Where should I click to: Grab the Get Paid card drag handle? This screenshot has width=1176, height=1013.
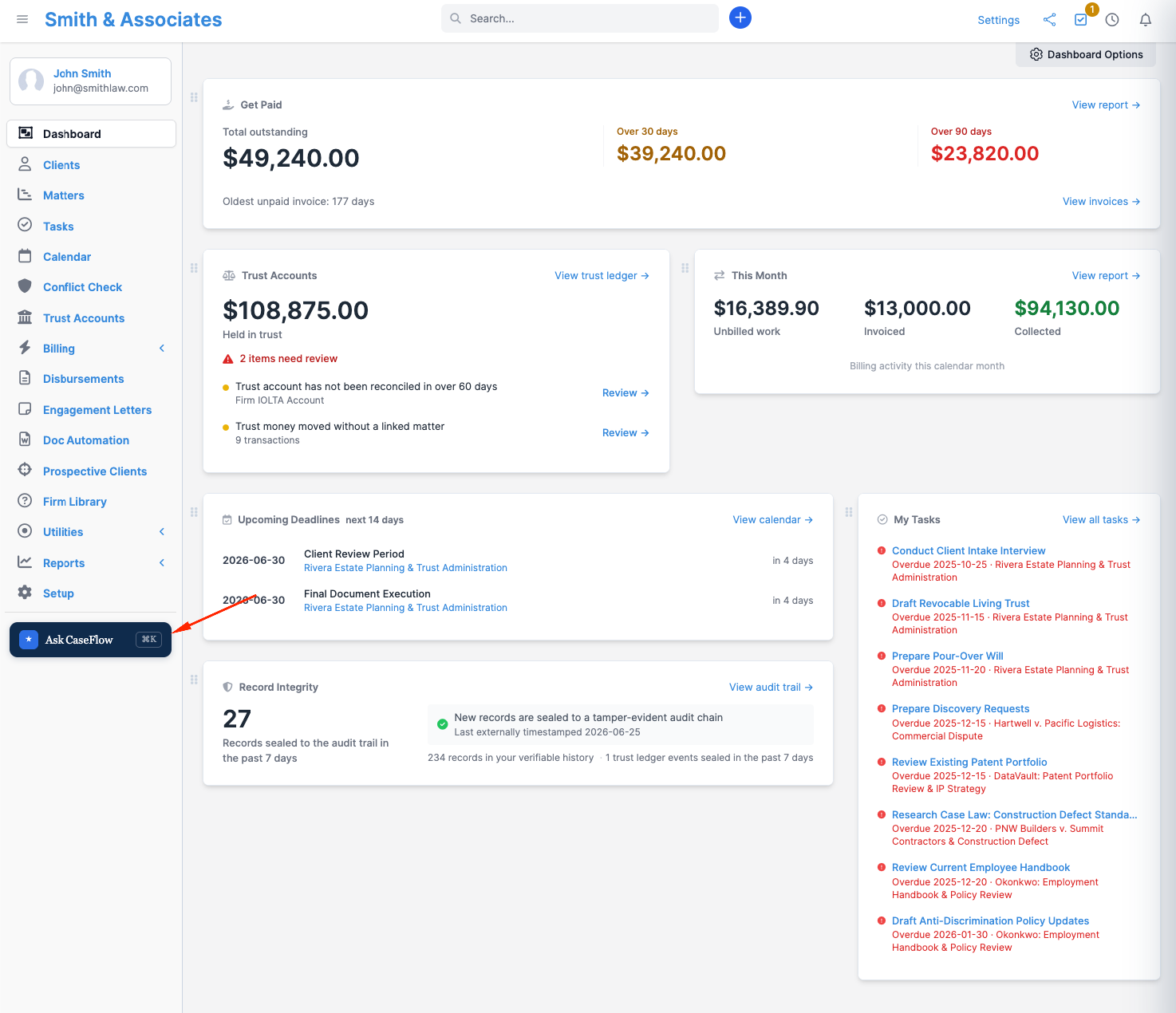194,97
